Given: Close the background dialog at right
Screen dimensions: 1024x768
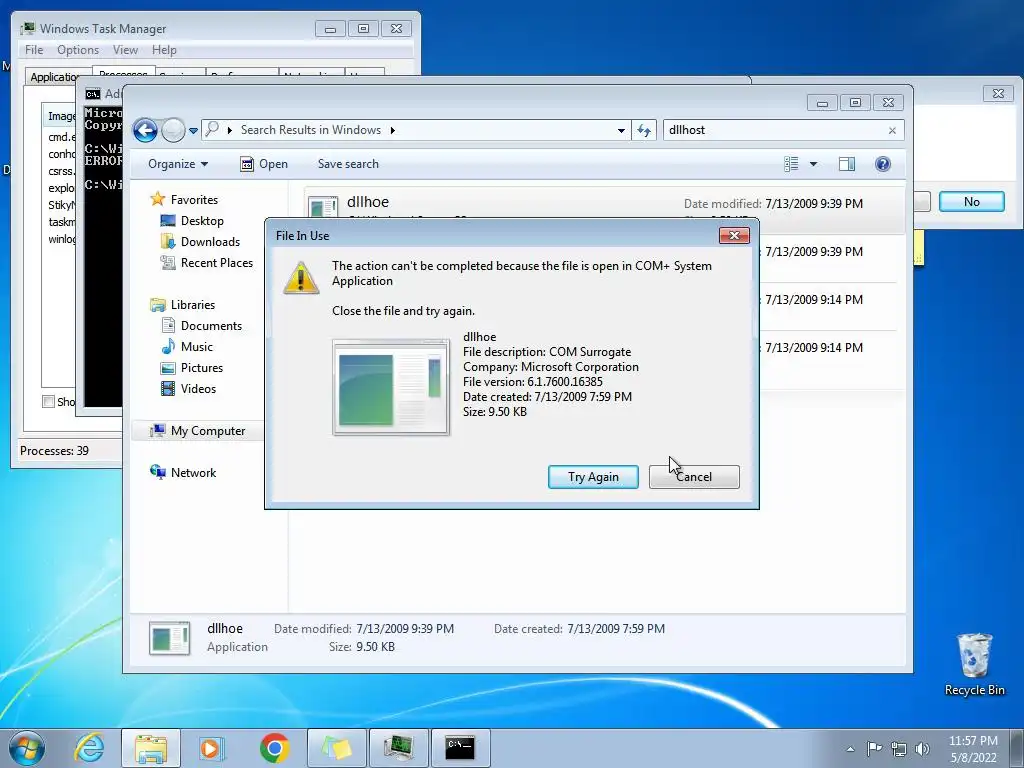Looking at the screenshot, I should pos(998,93).
